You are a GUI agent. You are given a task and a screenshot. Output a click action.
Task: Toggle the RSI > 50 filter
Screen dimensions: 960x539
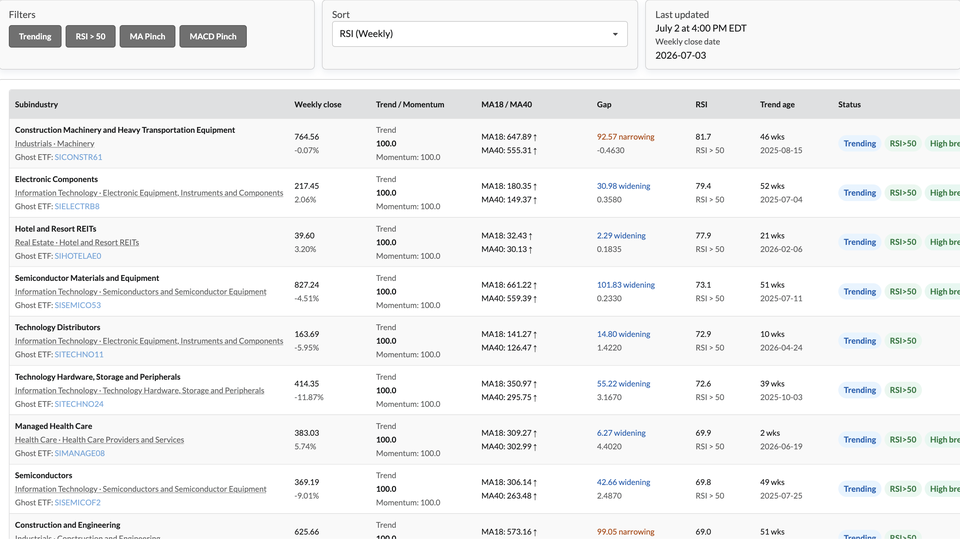click(x=91, y=36)
